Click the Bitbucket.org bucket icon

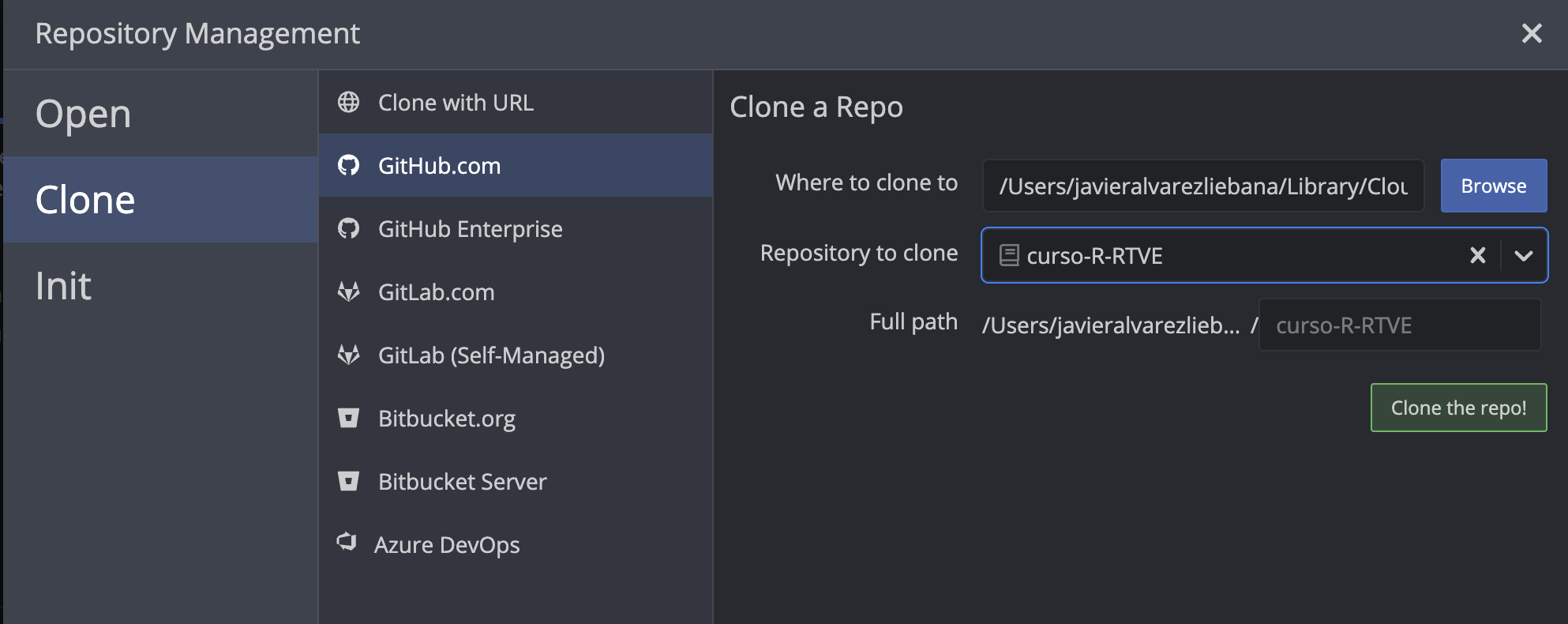(x=348, y=418)
